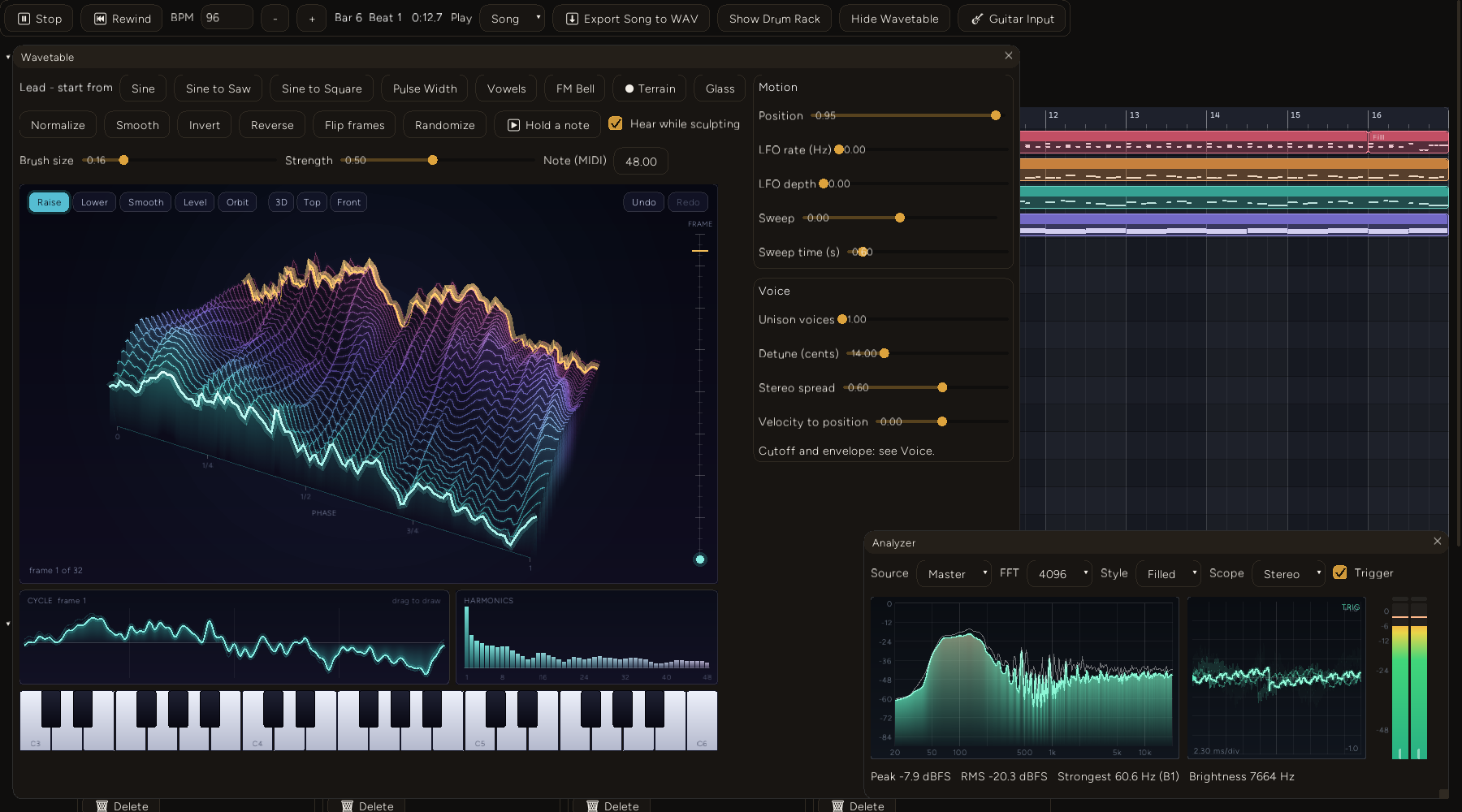1462x812 pixels.
Task: Reverse the wavetable
Action: pos(272,125)
